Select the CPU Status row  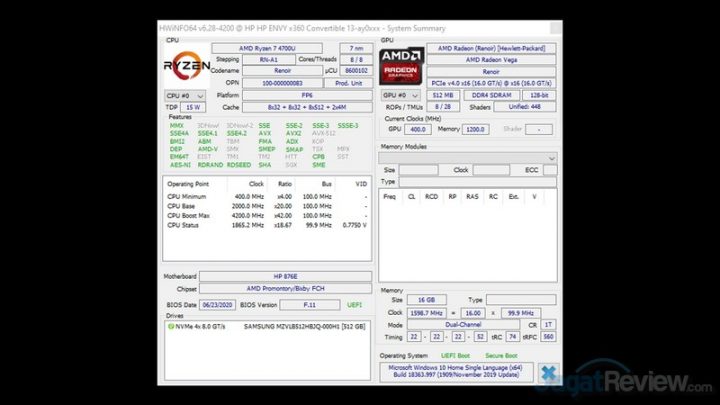[267, 225]
